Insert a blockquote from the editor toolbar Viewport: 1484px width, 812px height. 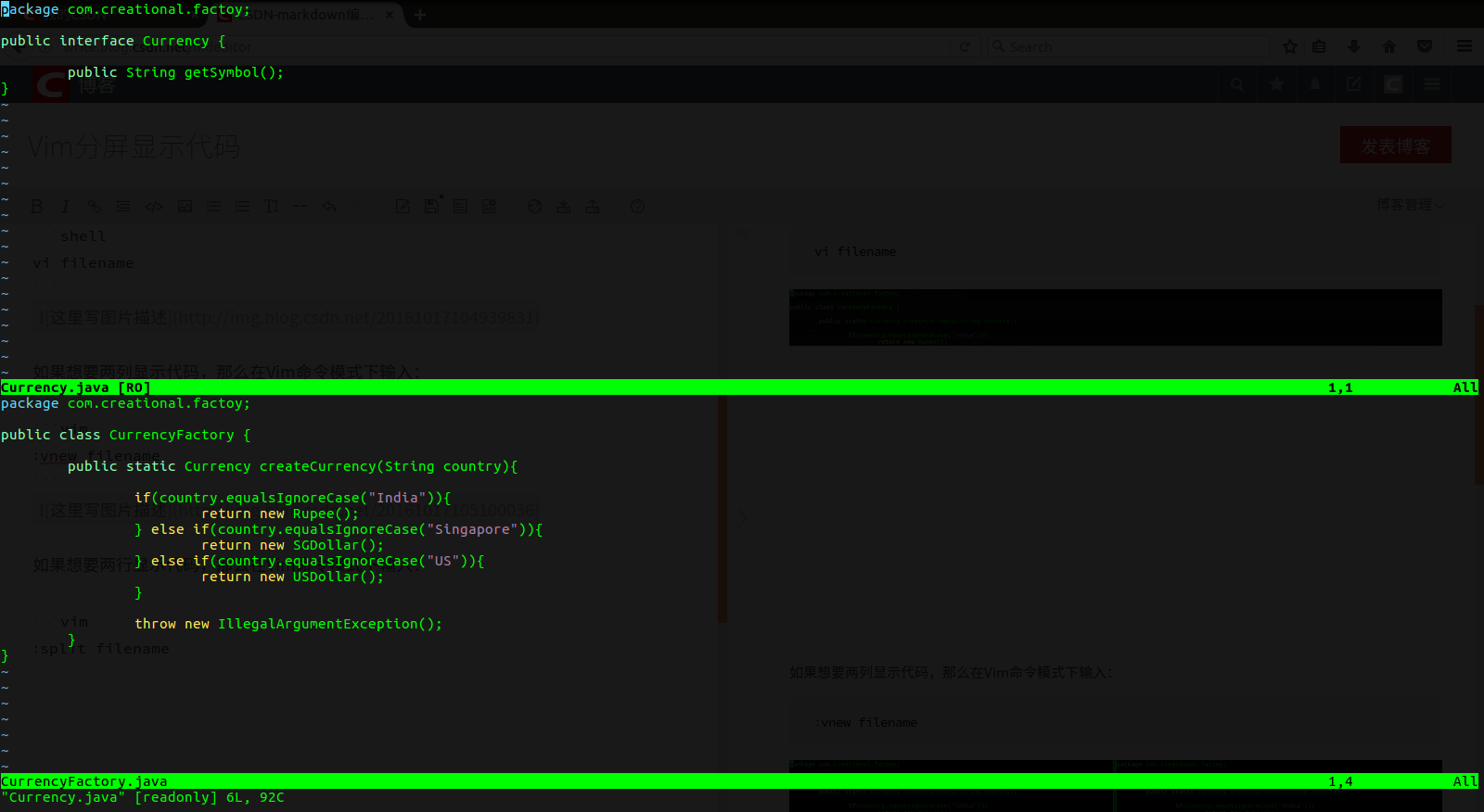click(122, 206)
